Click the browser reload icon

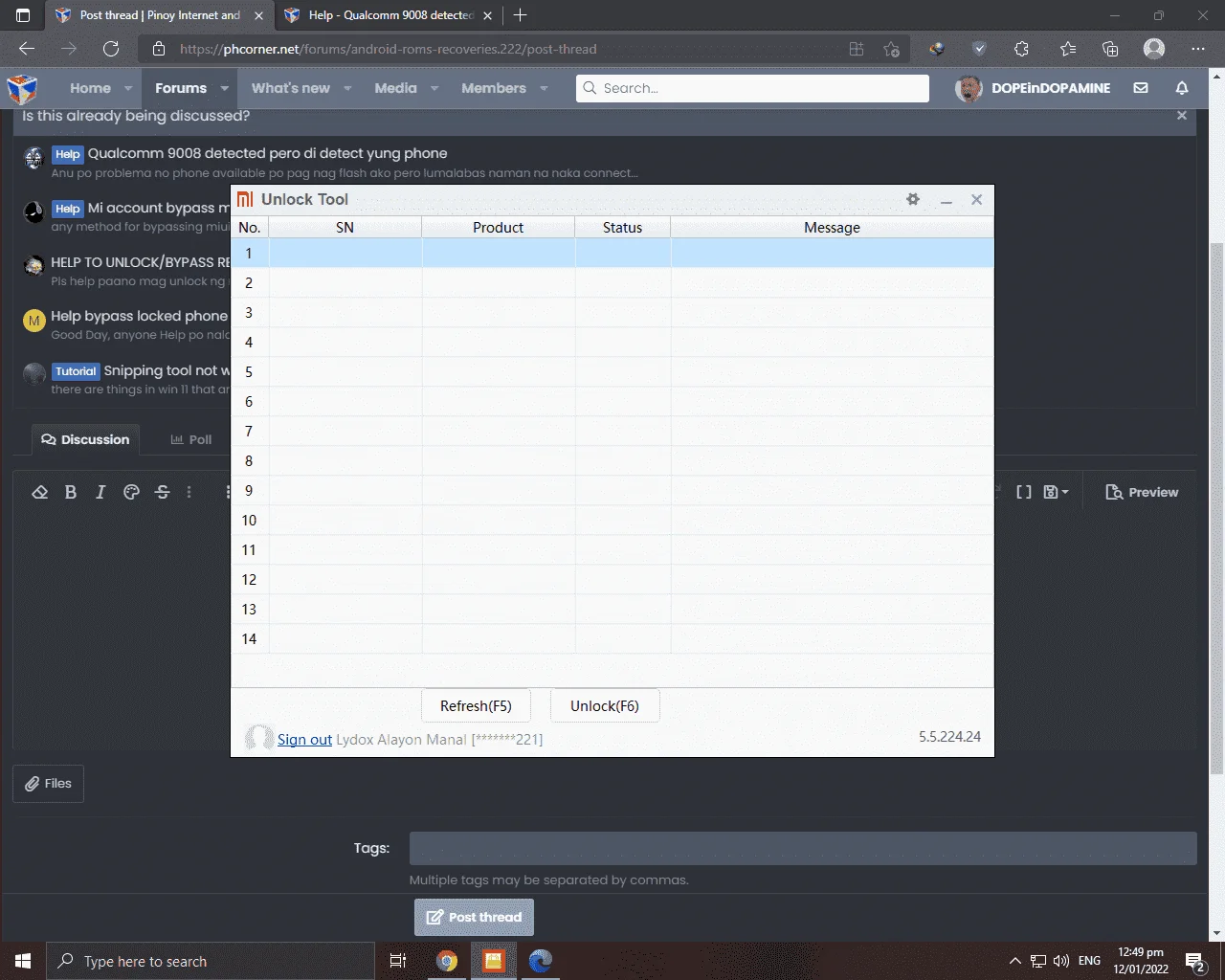click(x=111, y=49)
